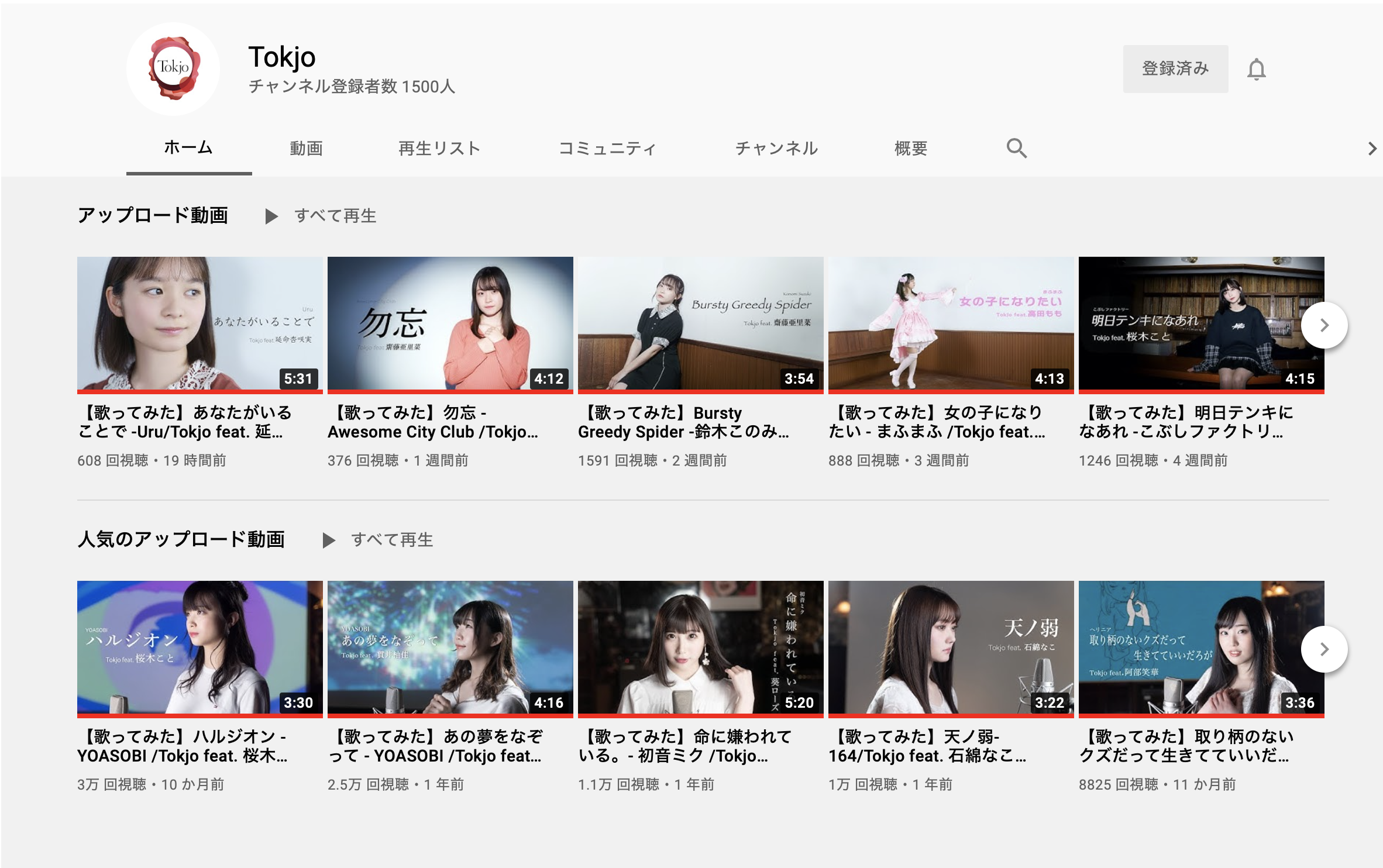
Task: Open the アップロード動画 section heading link
Action: tap(153, 215)
